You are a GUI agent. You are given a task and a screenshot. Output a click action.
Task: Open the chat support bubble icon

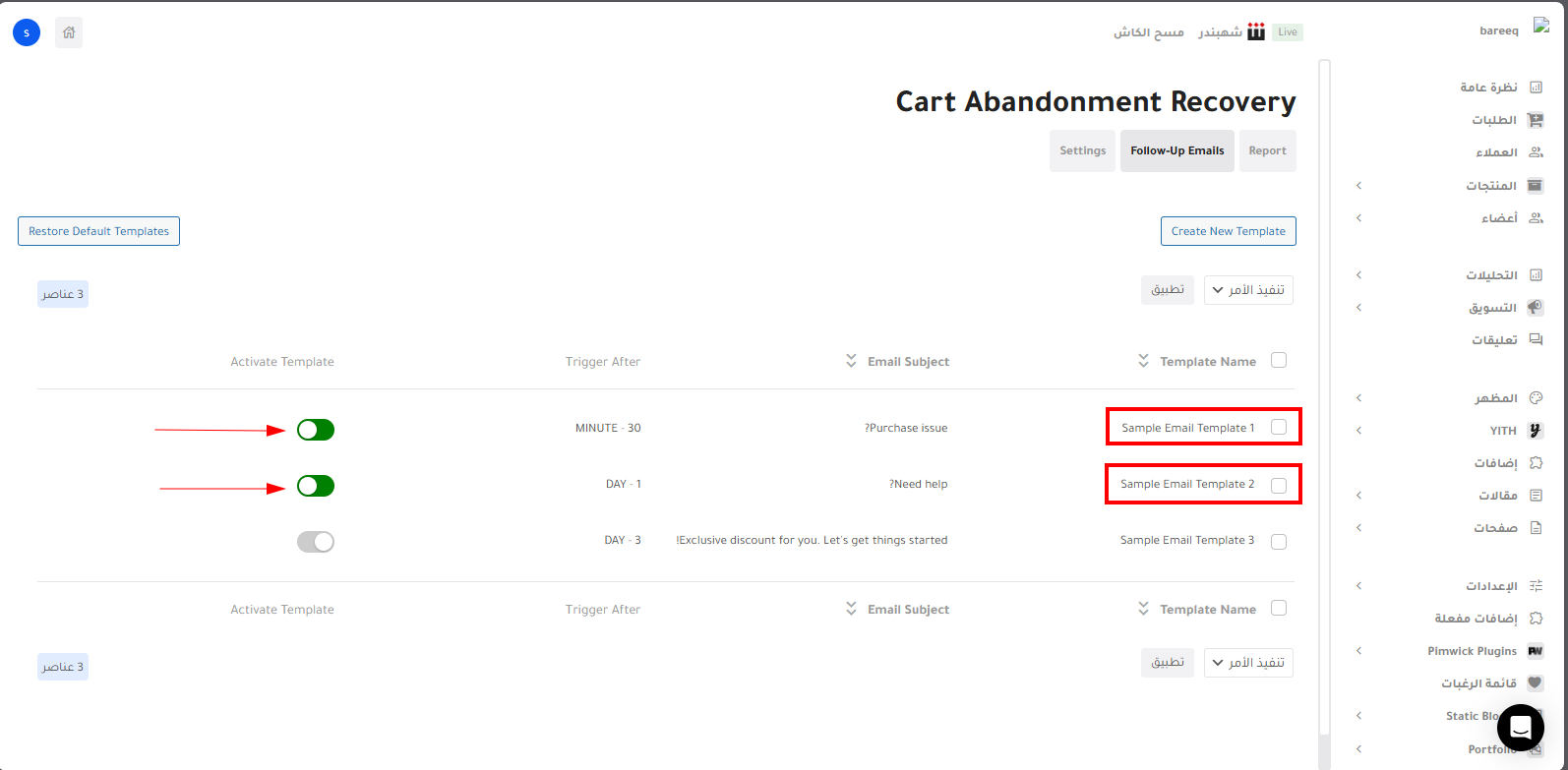pyautogui.click(x=1520, y=728)
